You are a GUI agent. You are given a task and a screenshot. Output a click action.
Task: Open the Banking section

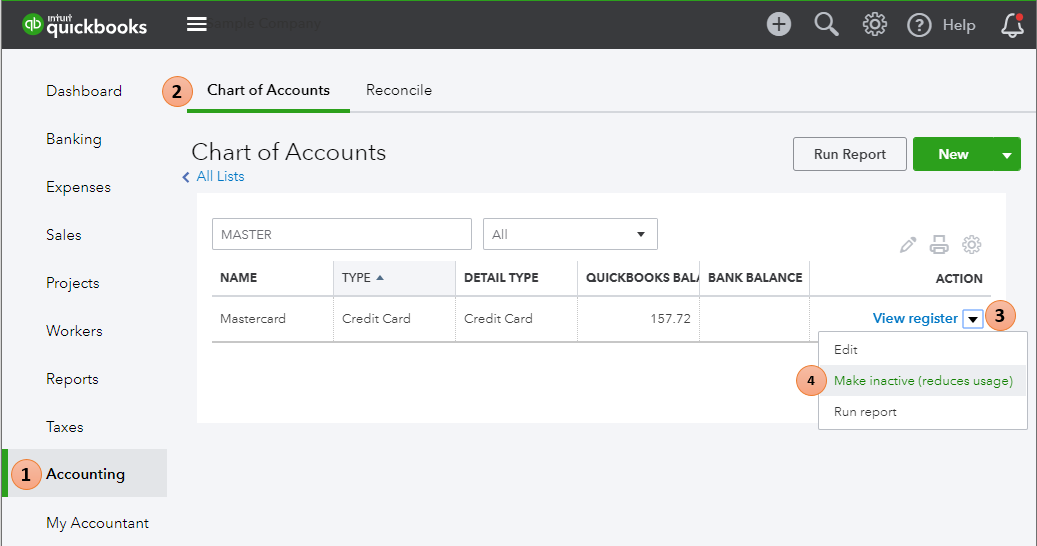click(74, 139)
